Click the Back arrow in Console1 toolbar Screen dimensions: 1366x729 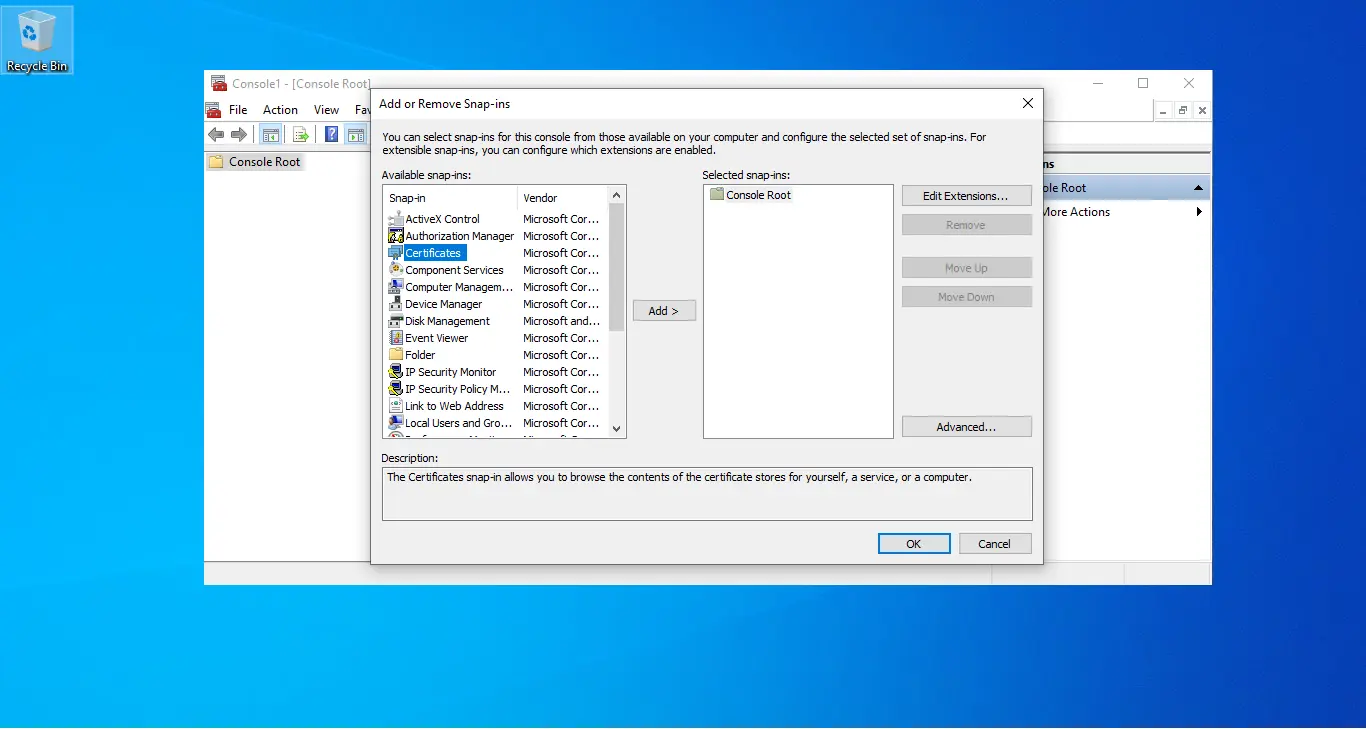tap(216, 135)
